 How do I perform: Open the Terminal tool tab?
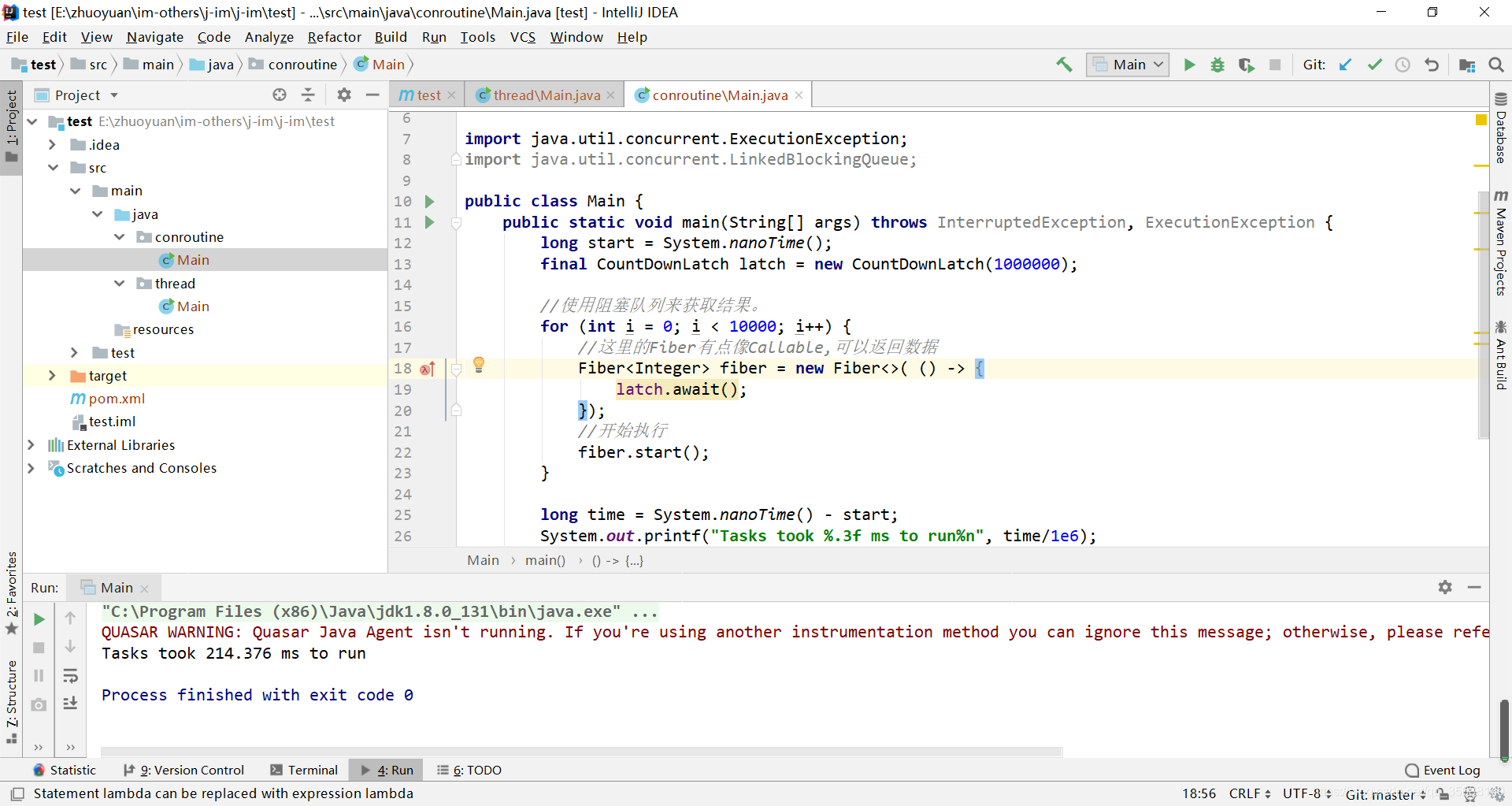pos(304,770)
